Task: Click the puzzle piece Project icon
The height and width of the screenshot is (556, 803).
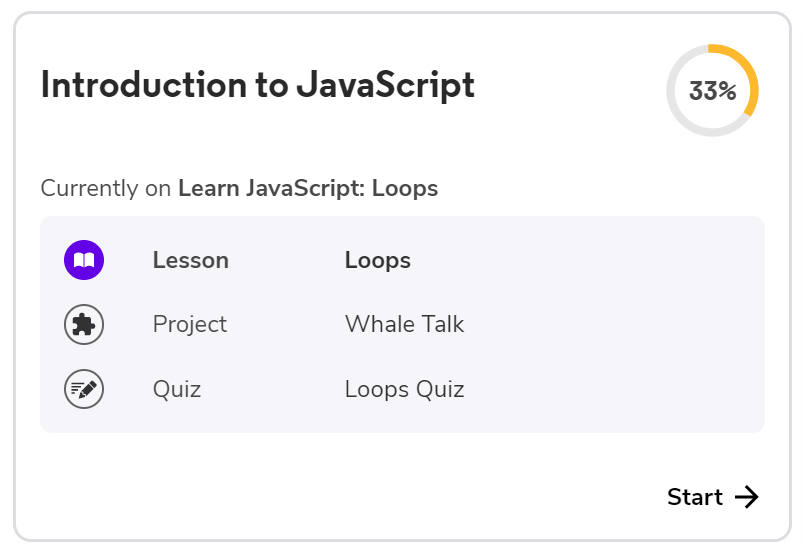Action: point(84,325)
